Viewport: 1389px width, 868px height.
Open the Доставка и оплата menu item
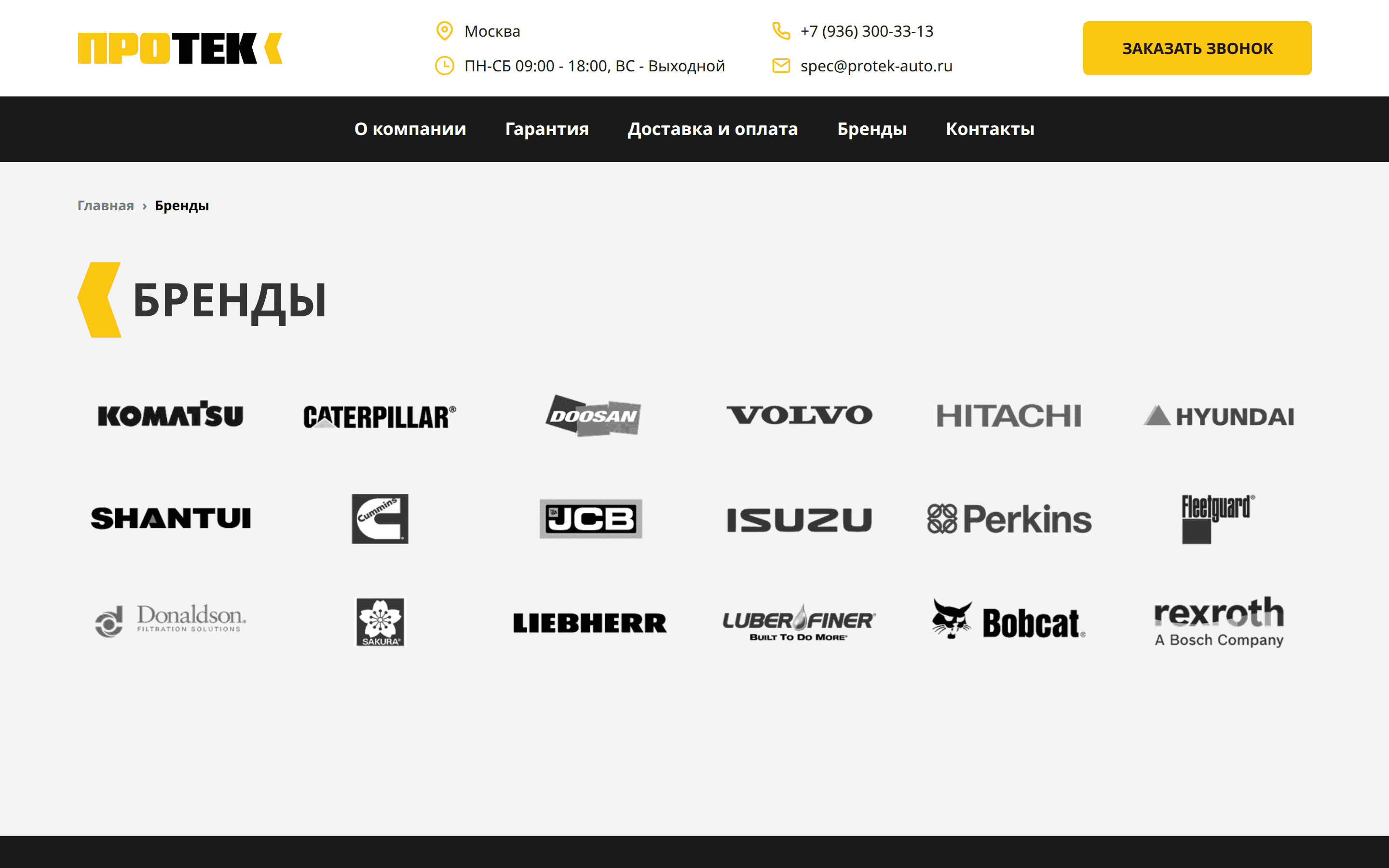[713, 129]
